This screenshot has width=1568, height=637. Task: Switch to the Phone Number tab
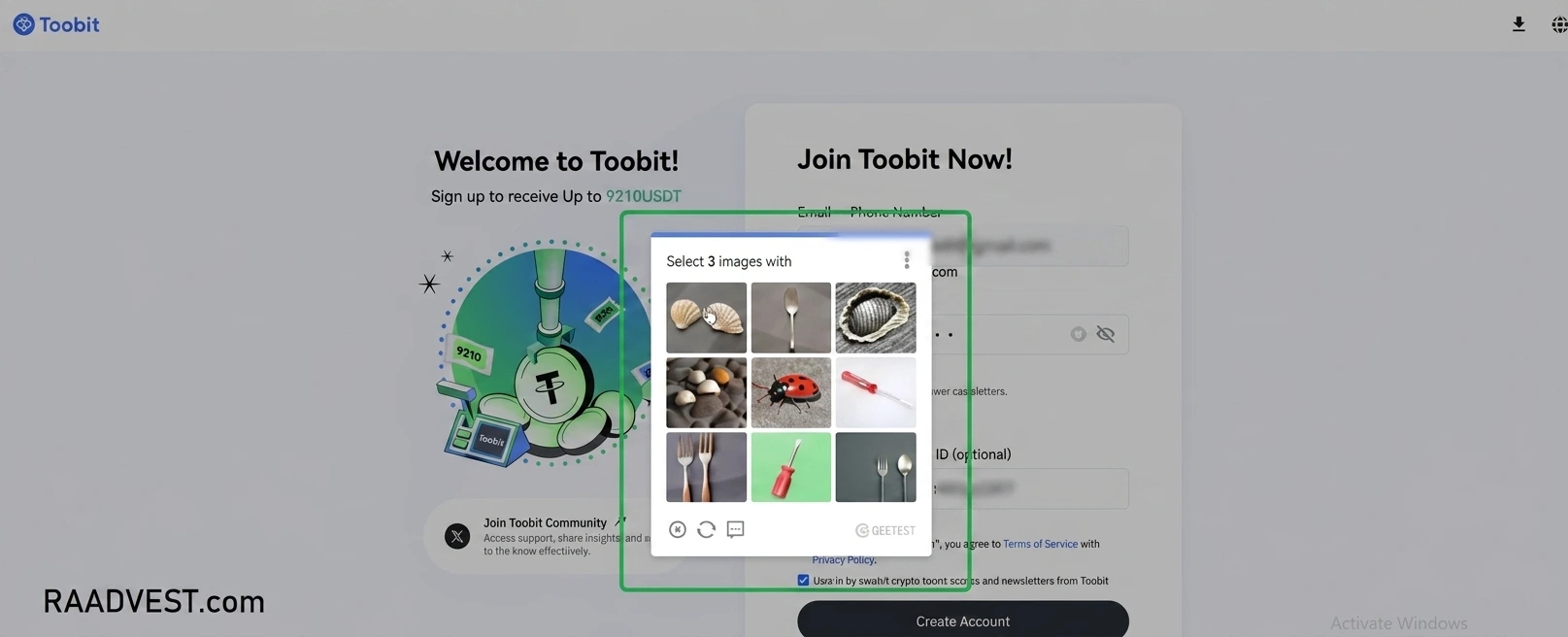896,212
